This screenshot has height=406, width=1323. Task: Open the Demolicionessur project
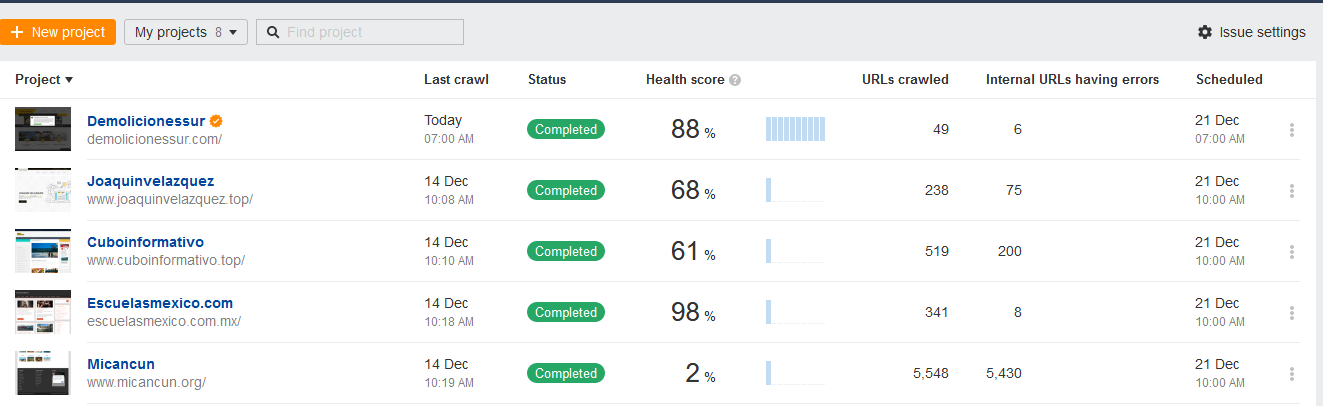pyautogui.click(x=146, y=121)
